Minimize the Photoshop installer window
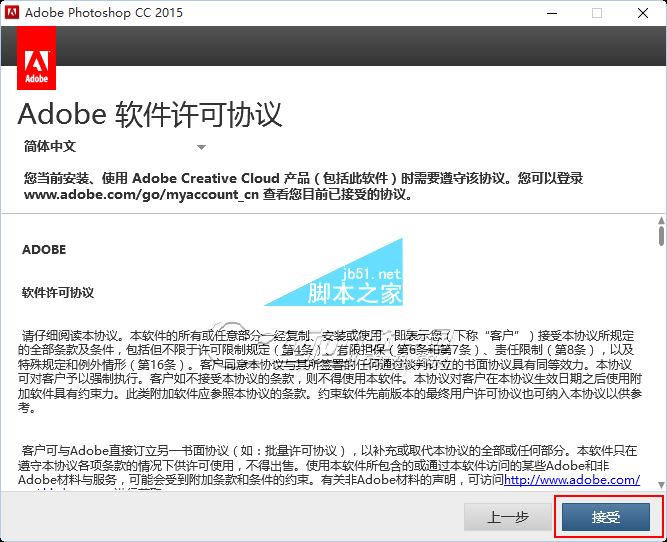Viewport: 667px width, 542px height. coord(551,13)
